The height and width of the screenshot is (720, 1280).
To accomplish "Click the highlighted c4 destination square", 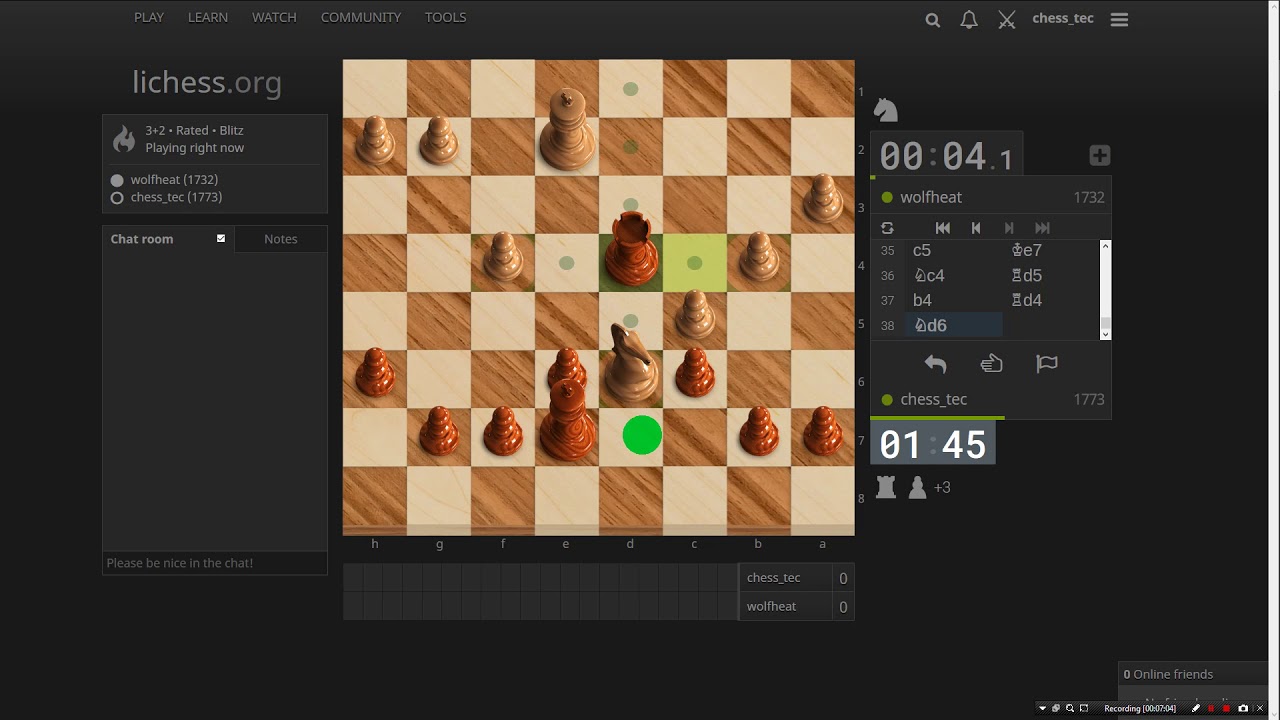I will (695, 263).
